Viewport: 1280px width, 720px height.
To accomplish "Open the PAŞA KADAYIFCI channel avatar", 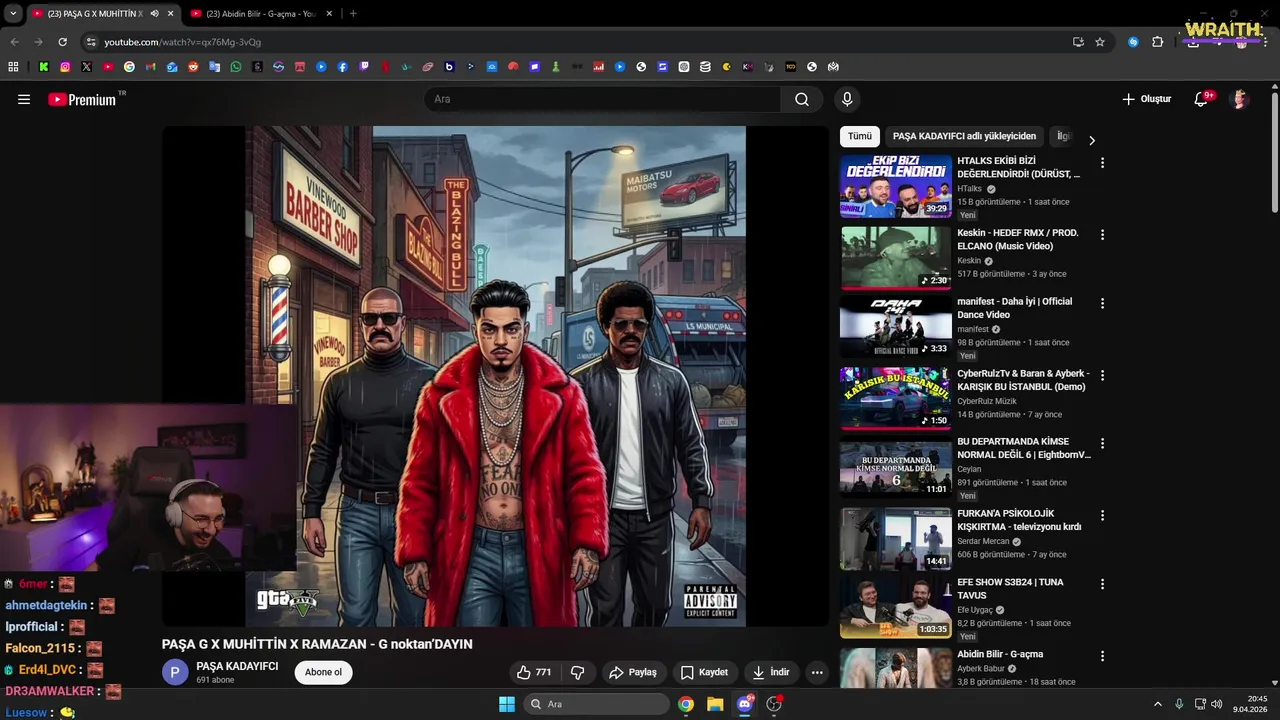I will 175,672.
